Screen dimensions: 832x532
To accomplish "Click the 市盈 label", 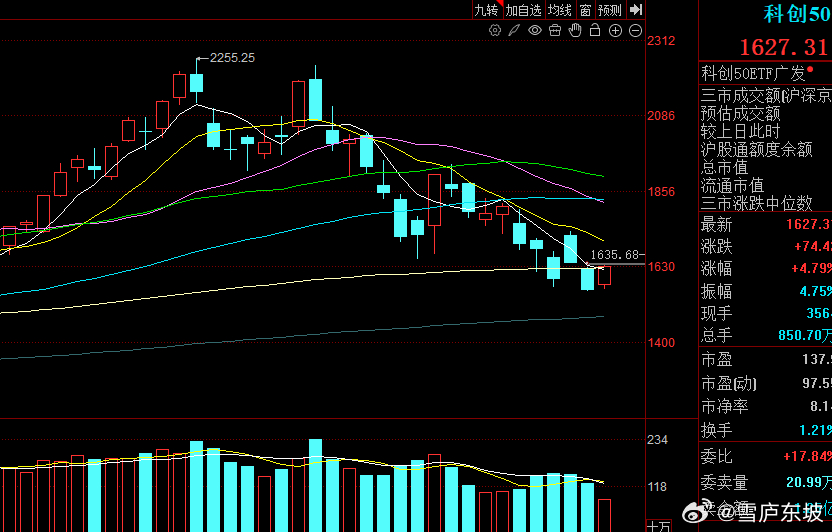I will tap(716, 360).
